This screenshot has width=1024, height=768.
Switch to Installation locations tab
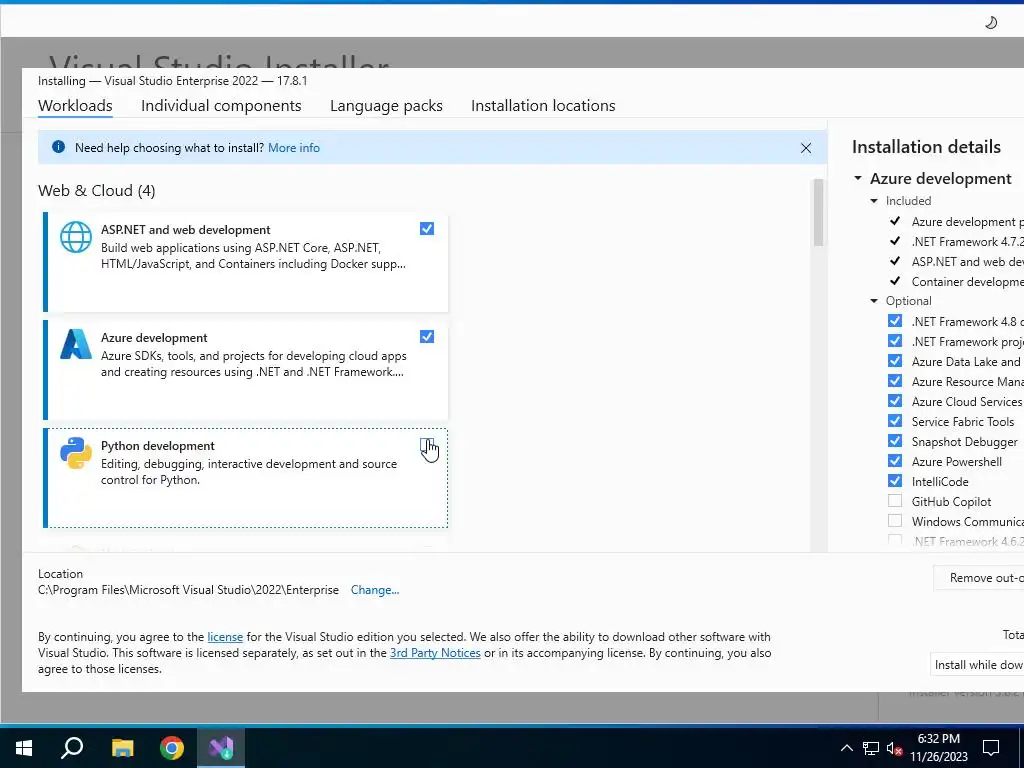(x=543, y=106)
